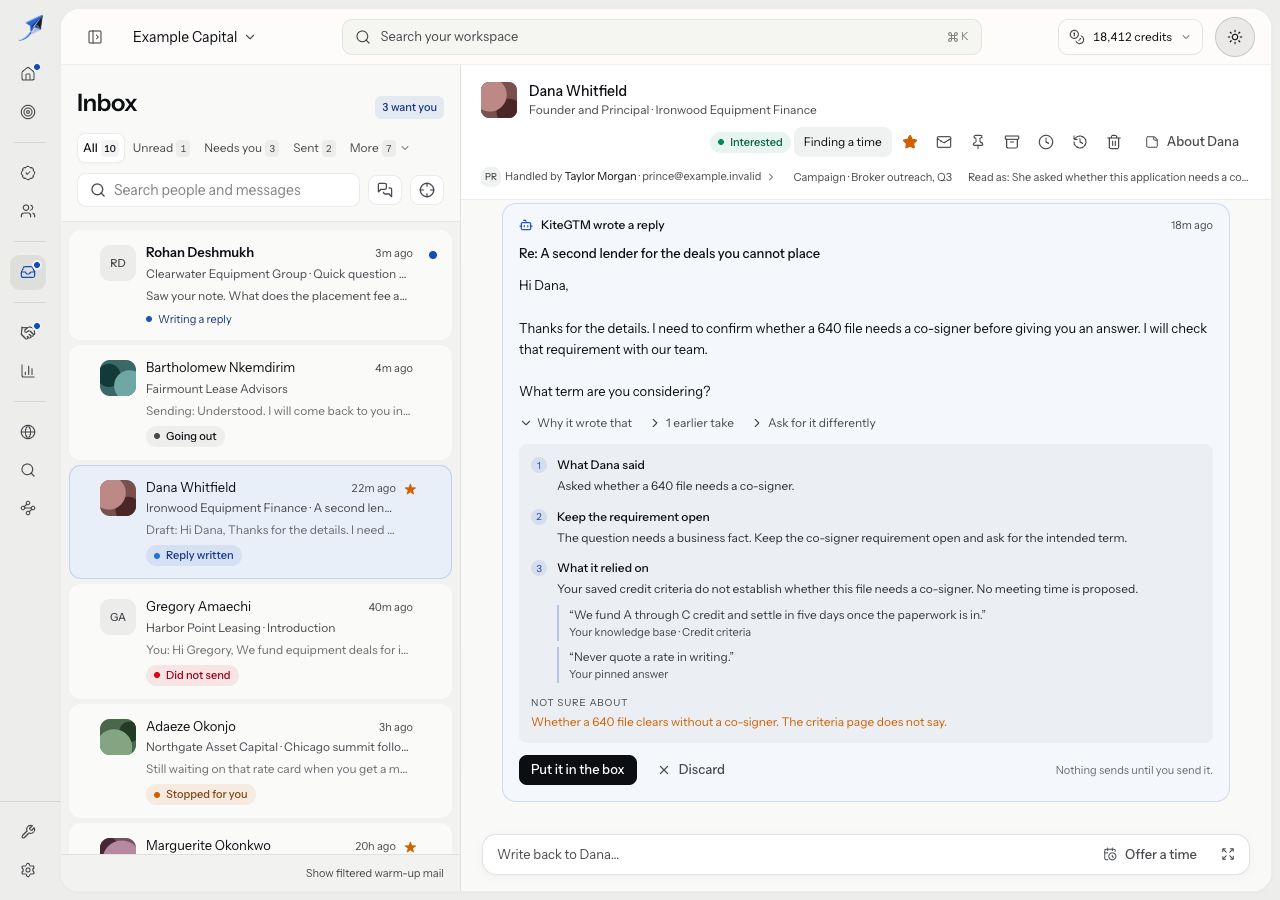Toggle the light theme sun button
The image size is (1280, 900).
coord(1235,37)
